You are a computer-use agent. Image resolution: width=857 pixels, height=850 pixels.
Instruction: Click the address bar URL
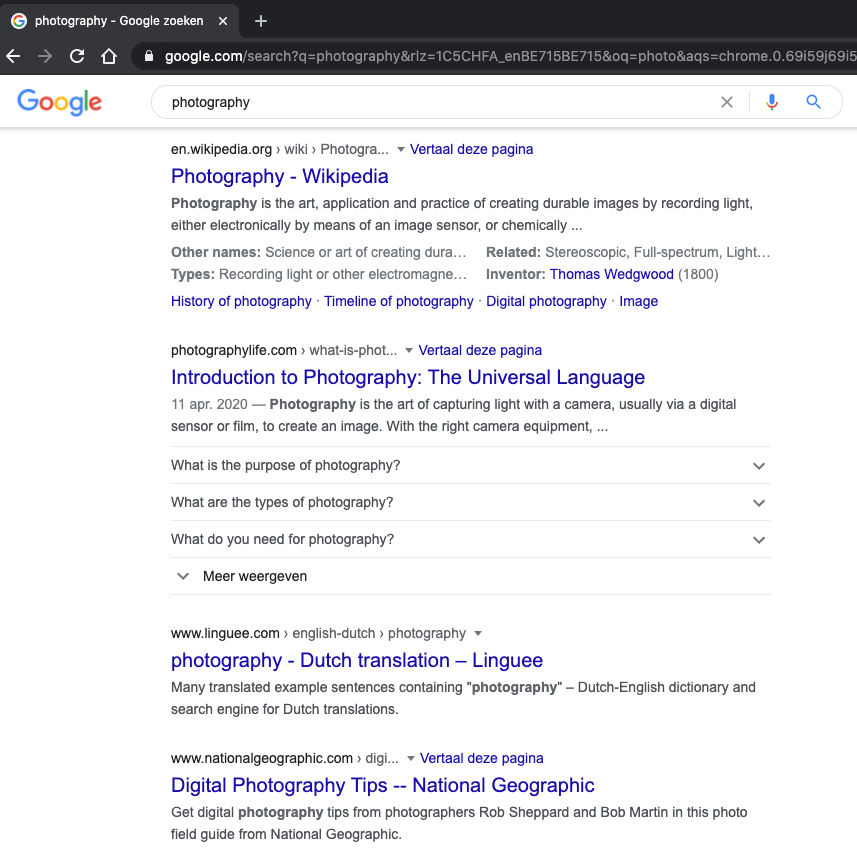click(x=509, y=56)
